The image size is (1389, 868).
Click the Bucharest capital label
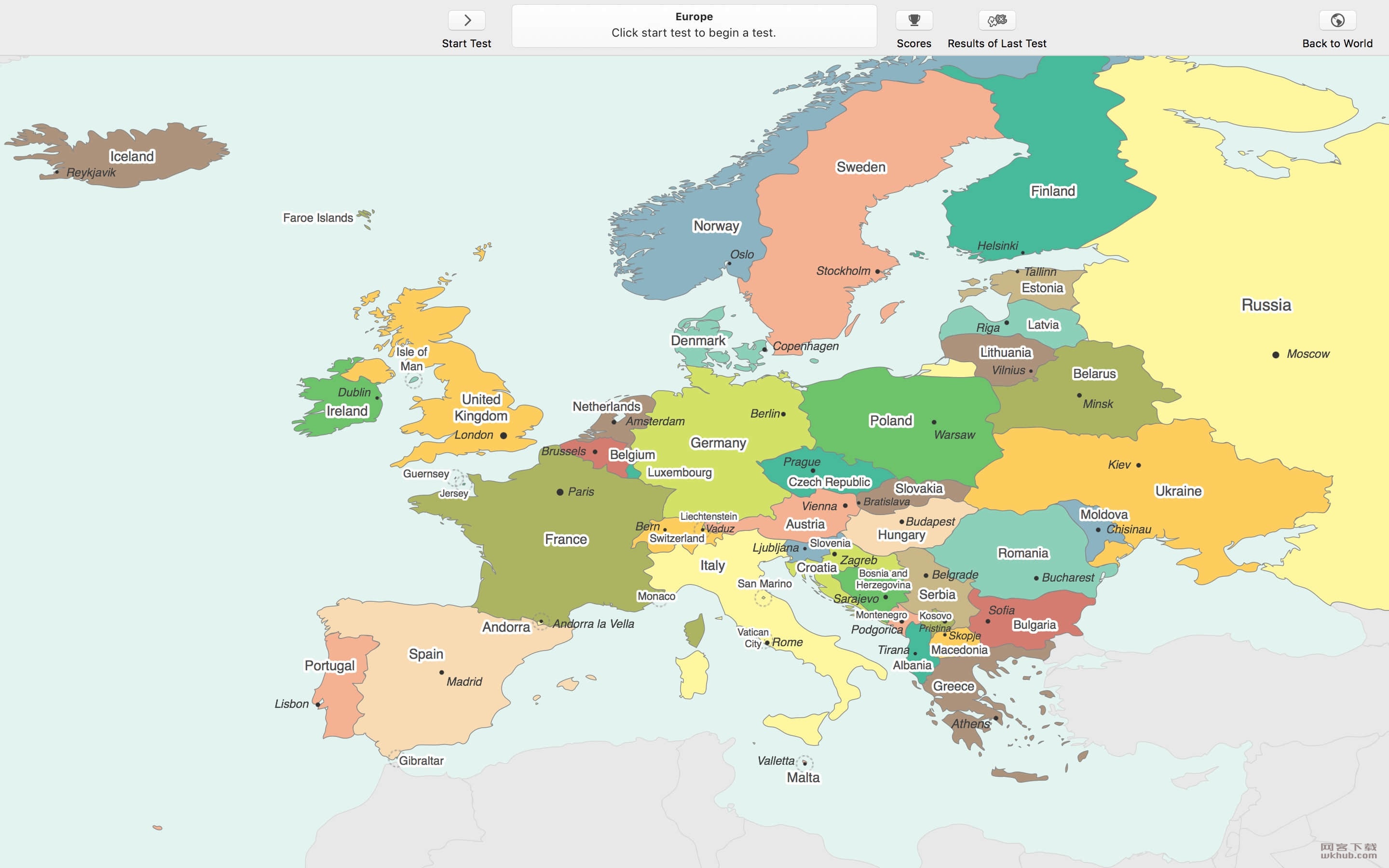(x=1068, y=578)
